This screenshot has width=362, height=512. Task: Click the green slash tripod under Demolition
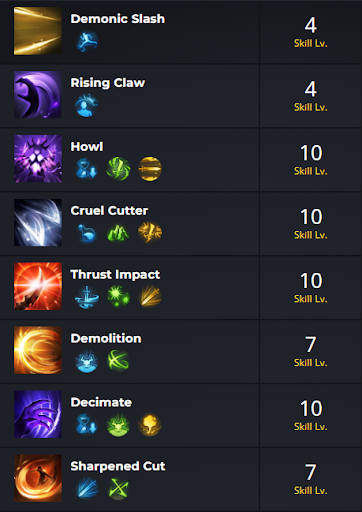pyautogui.click(x=118, y=360)
